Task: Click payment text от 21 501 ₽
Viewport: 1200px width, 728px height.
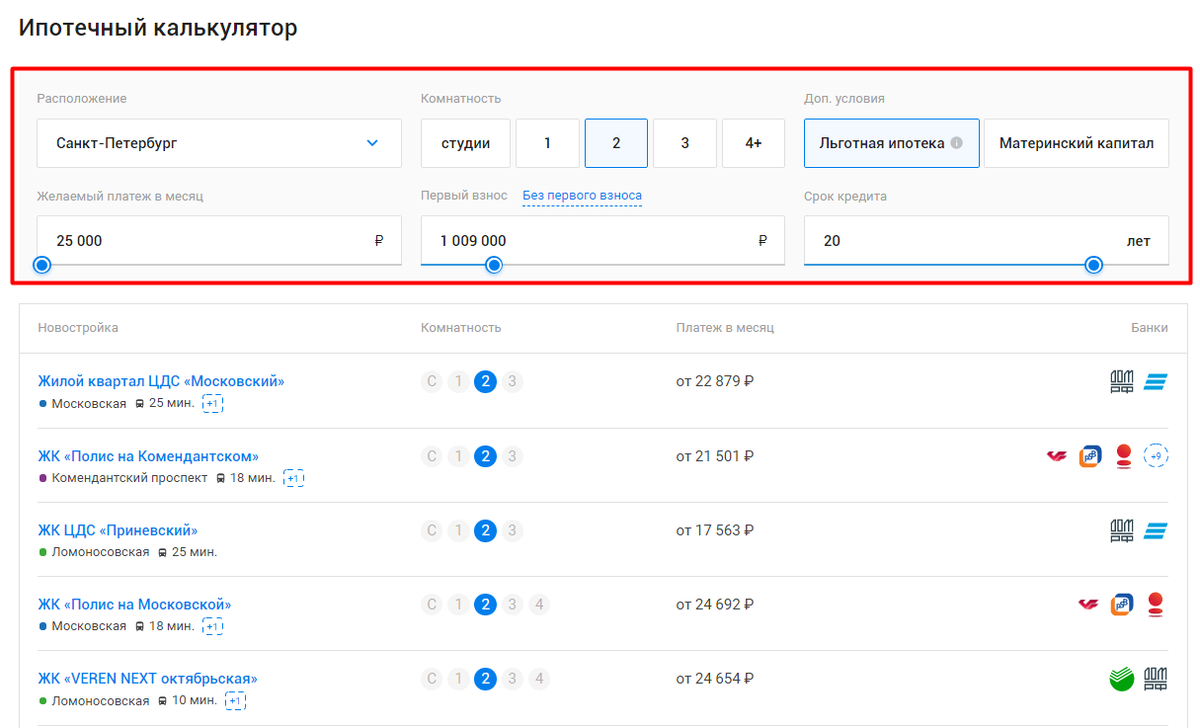Action: click(714, 456)
